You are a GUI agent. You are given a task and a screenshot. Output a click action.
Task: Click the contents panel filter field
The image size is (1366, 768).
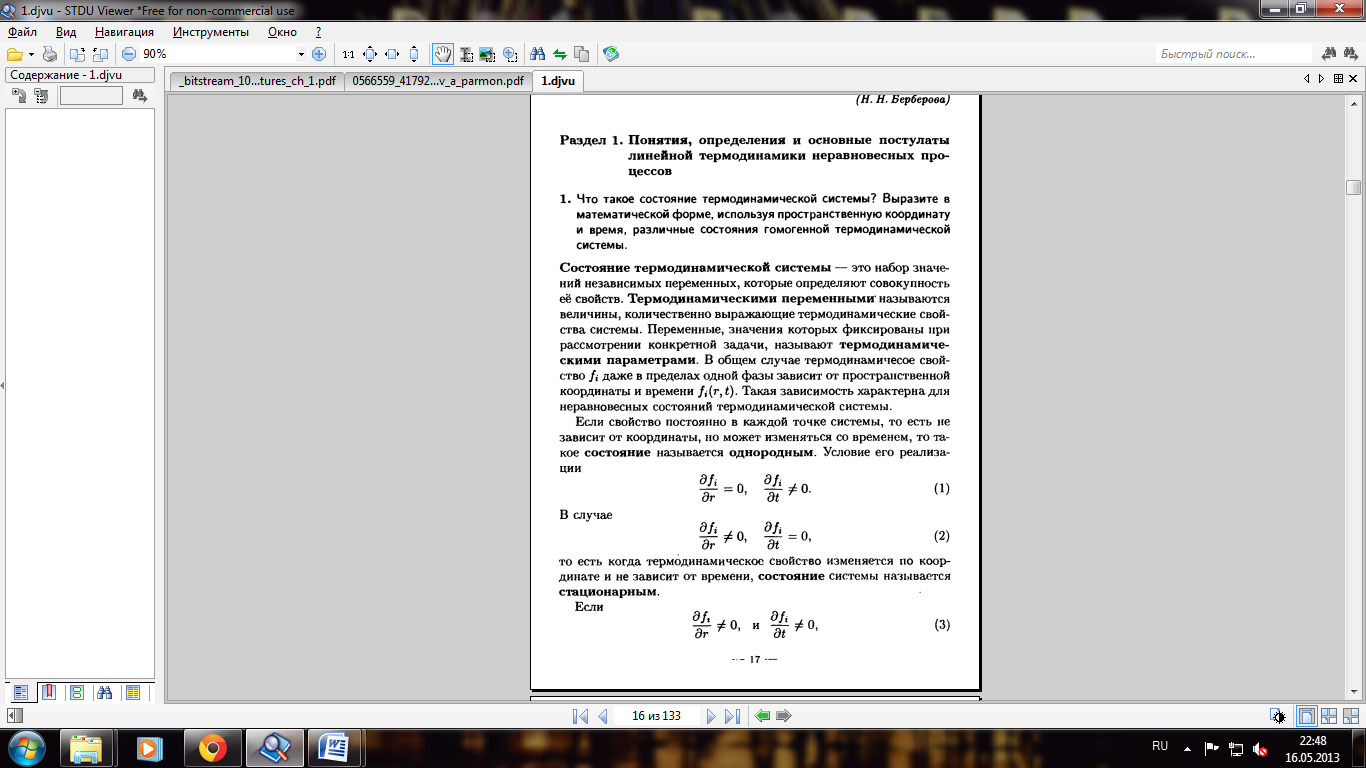point(91,96)
